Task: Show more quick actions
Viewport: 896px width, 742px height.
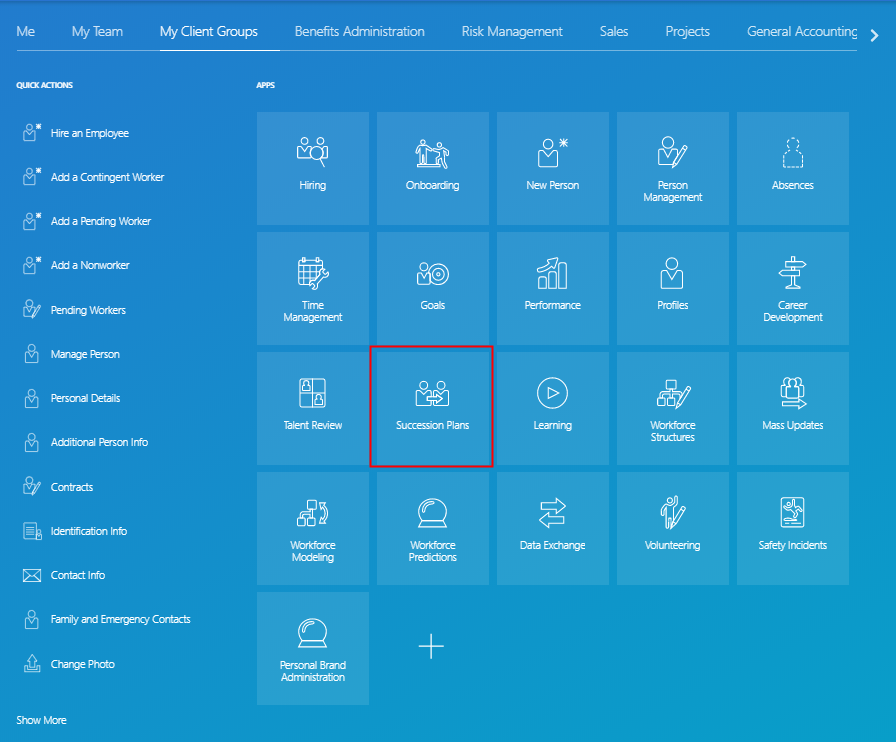Action: click(41, 719)
